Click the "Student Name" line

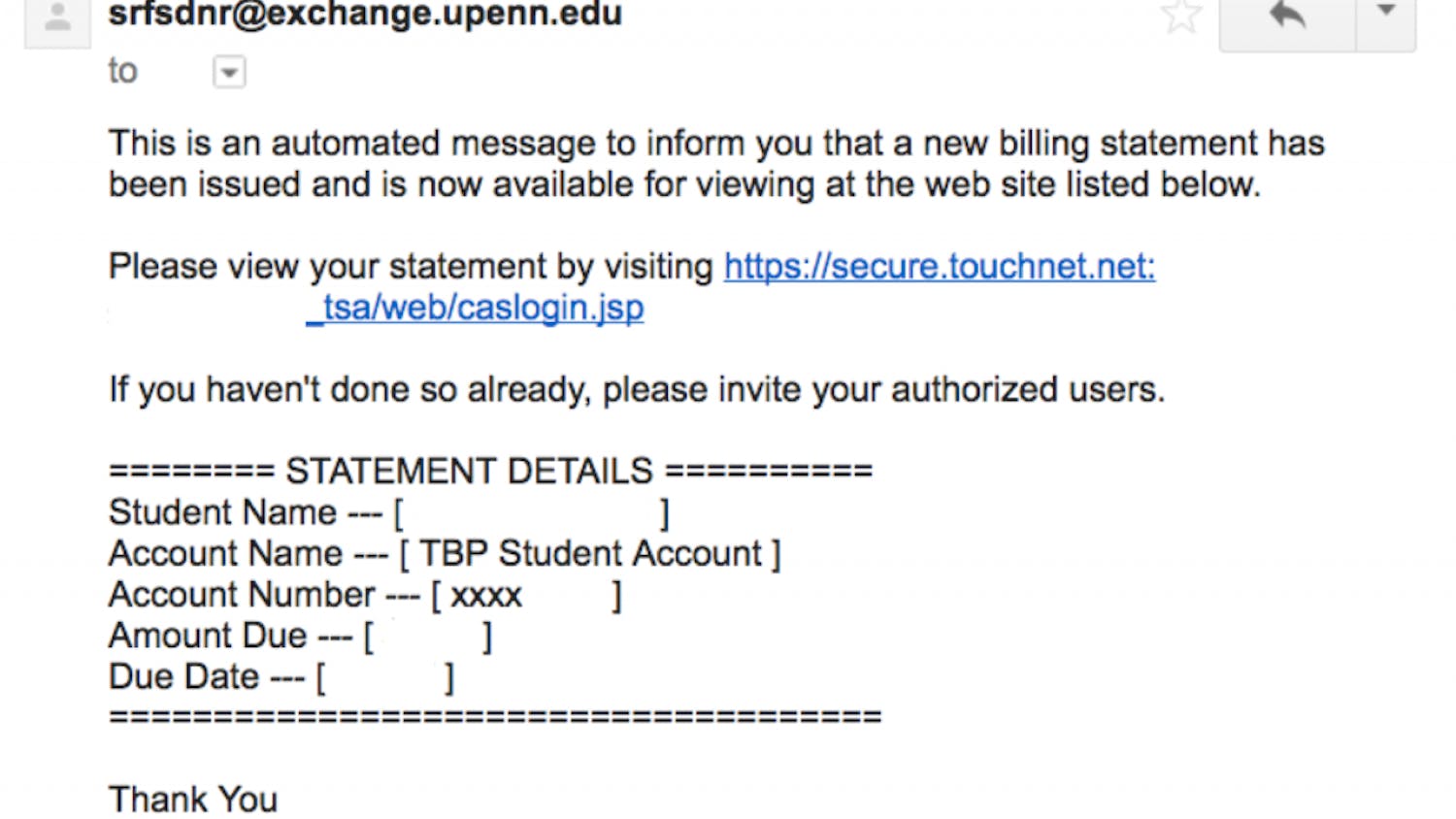(x=223, y=512)
